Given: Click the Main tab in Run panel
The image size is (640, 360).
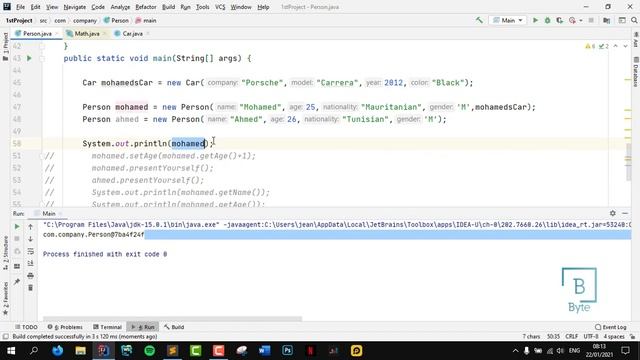Looking at the screenshot, I should pos(48,213).
